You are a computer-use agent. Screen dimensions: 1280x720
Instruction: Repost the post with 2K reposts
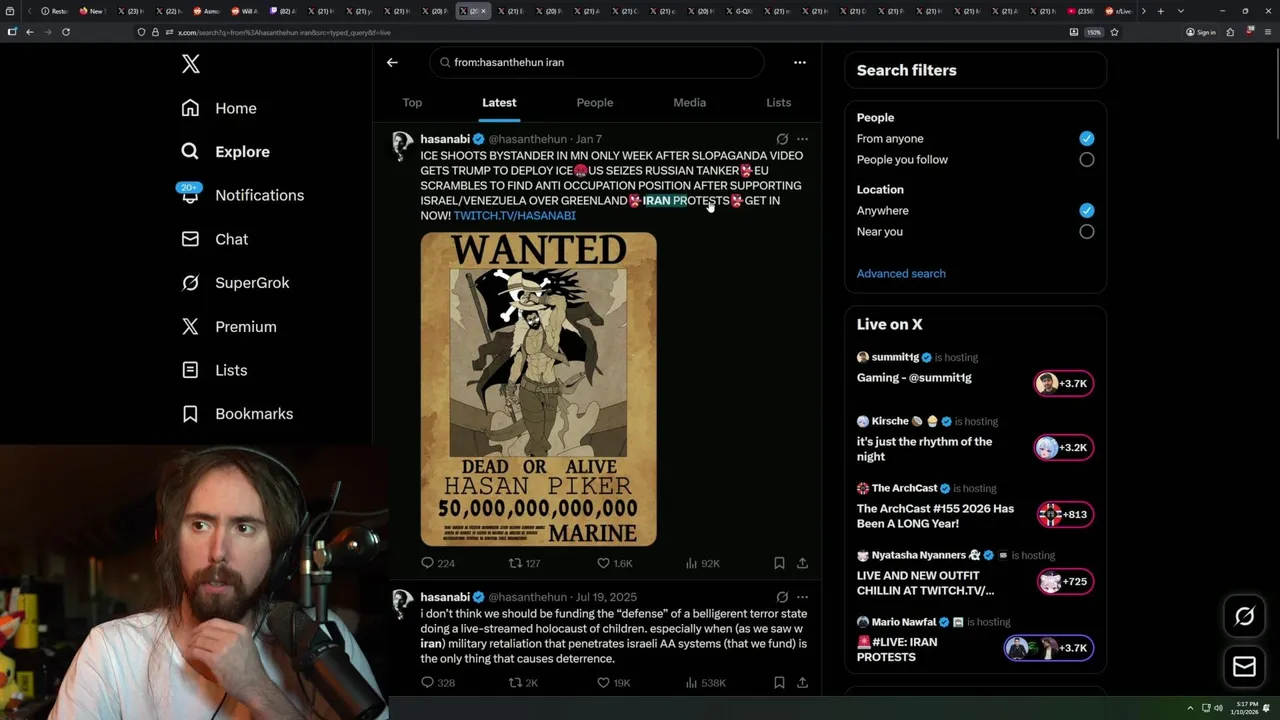(x=523, y=683)
